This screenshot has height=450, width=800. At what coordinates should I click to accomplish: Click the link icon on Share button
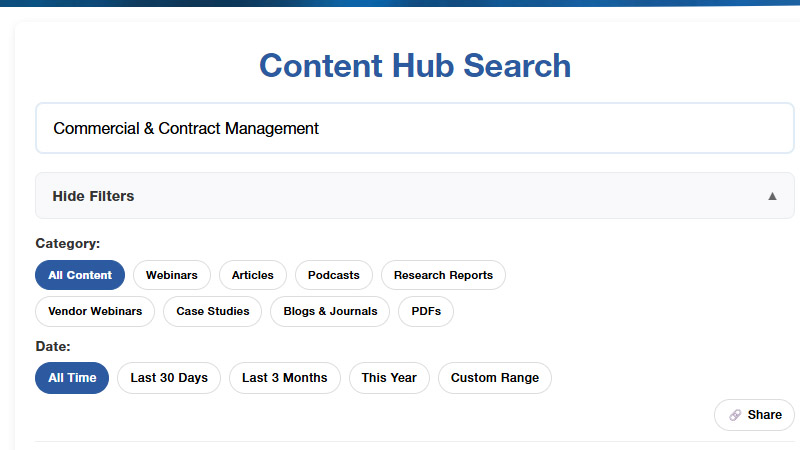point(735,415)
